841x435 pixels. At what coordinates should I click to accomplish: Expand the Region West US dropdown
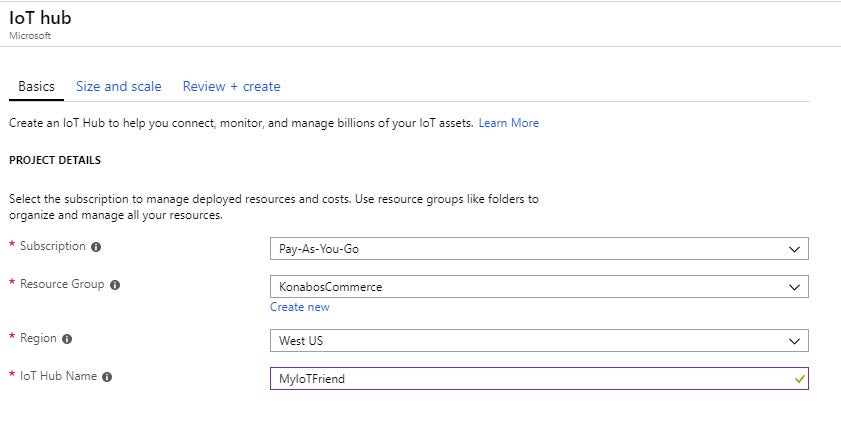538,341
